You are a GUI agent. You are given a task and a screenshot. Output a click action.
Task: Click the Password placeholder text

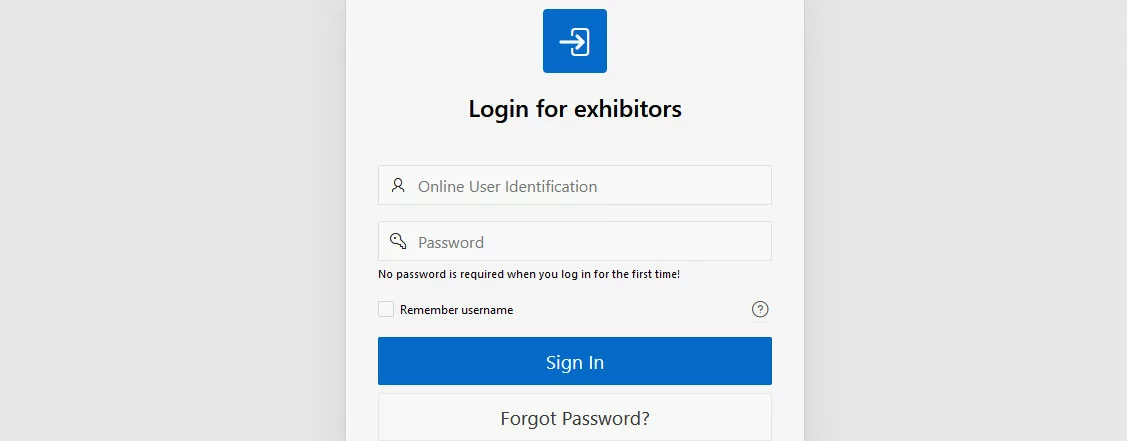(x=451, y=242)
